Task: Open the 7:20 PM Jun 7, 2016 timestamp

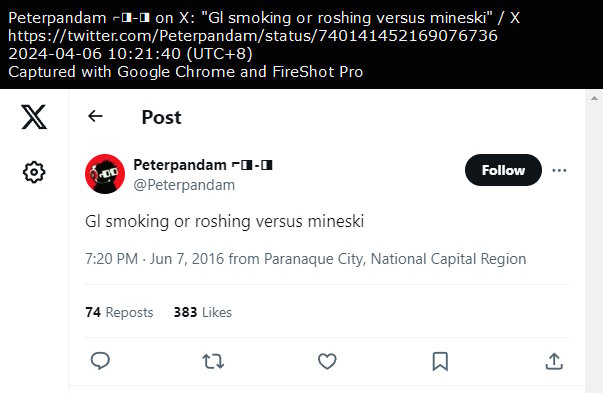Action: coord(155,259)
